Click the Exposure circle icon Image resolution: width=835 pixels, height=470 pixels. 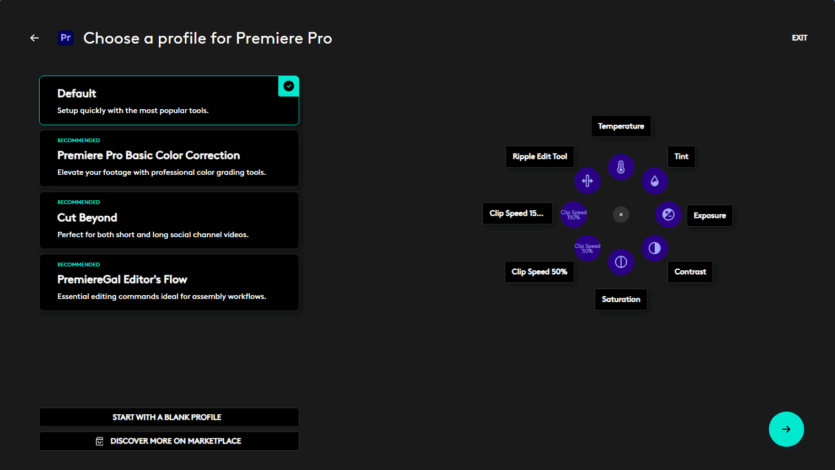coord(668,214)
